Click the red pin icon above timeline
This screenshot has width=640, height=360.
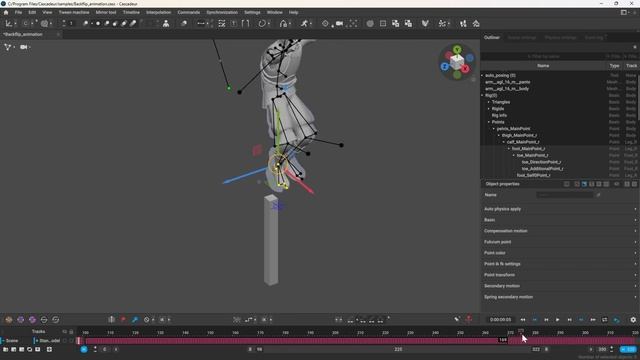(x=123, y=320)
